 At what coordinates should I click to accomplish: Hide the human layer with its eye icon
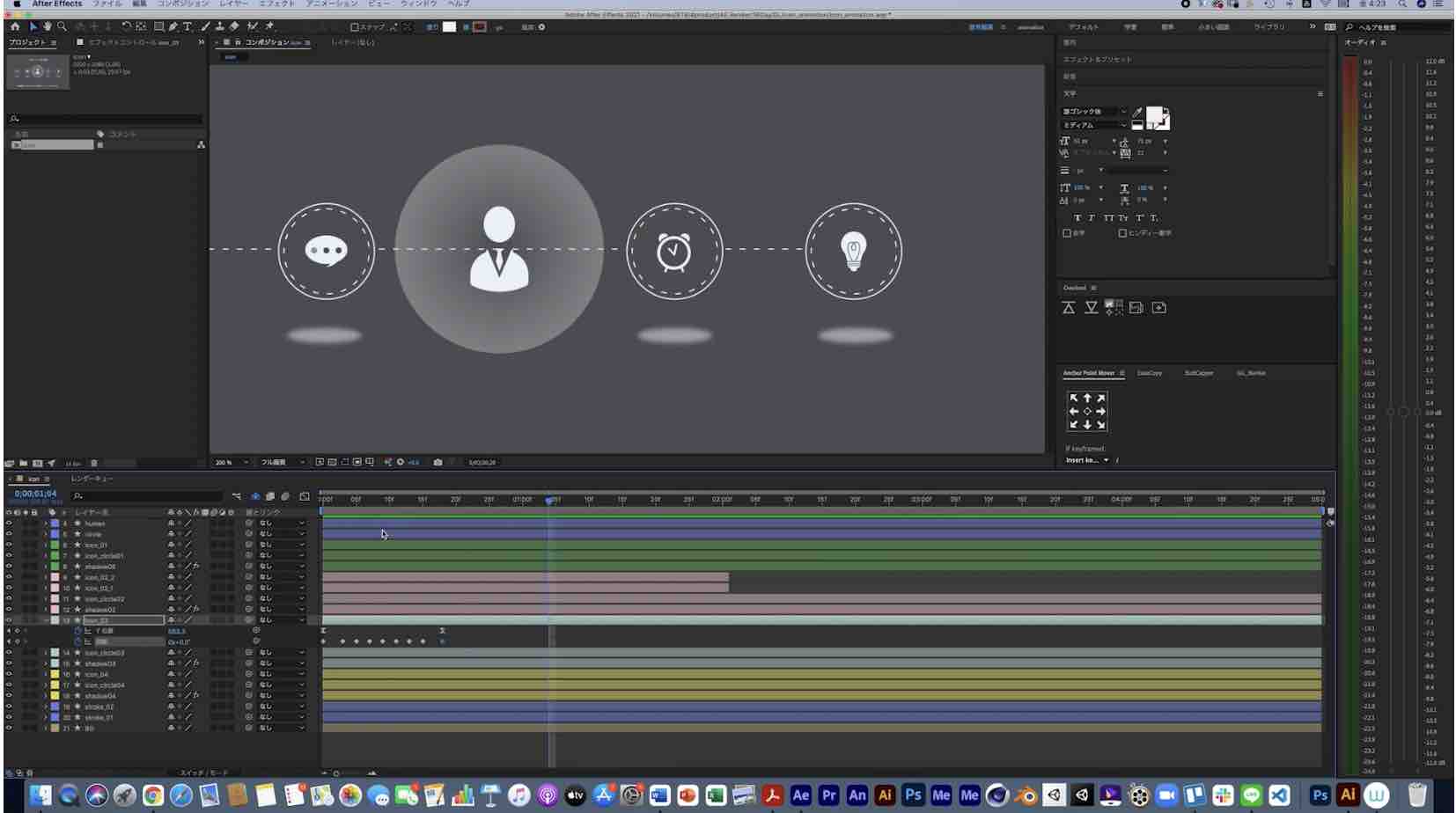coord(9,524)
